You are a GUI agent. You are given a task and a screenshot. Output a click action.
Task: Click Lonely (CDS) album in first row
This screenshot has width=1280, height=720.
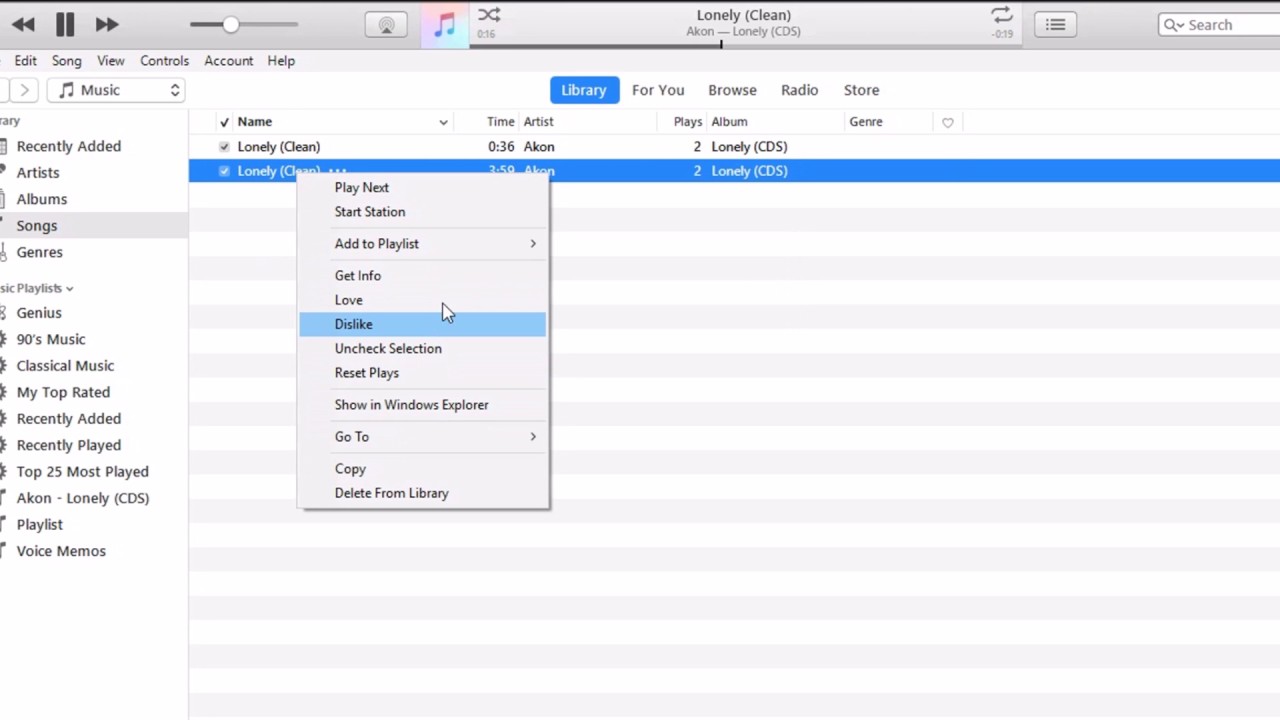pyautogui.click(x=749, y=147)
